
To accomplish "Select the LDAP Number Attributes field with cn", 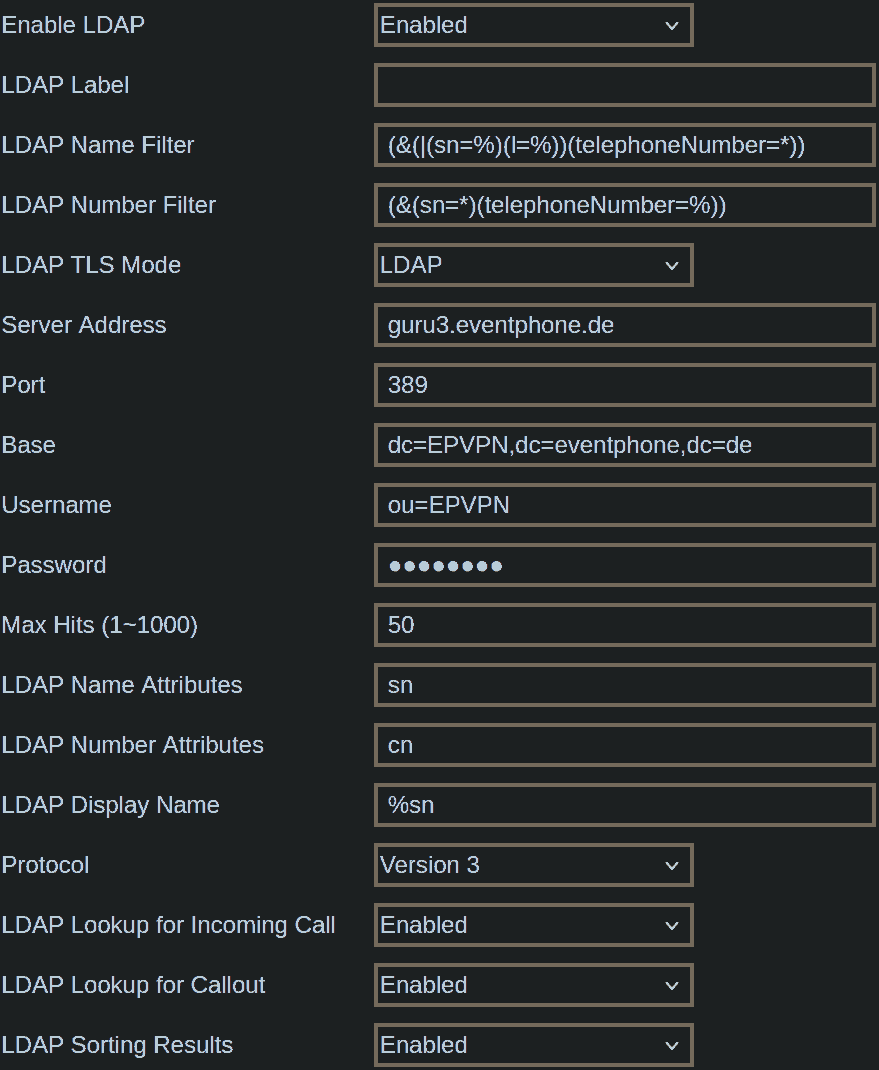I will [x=625, y=746].
